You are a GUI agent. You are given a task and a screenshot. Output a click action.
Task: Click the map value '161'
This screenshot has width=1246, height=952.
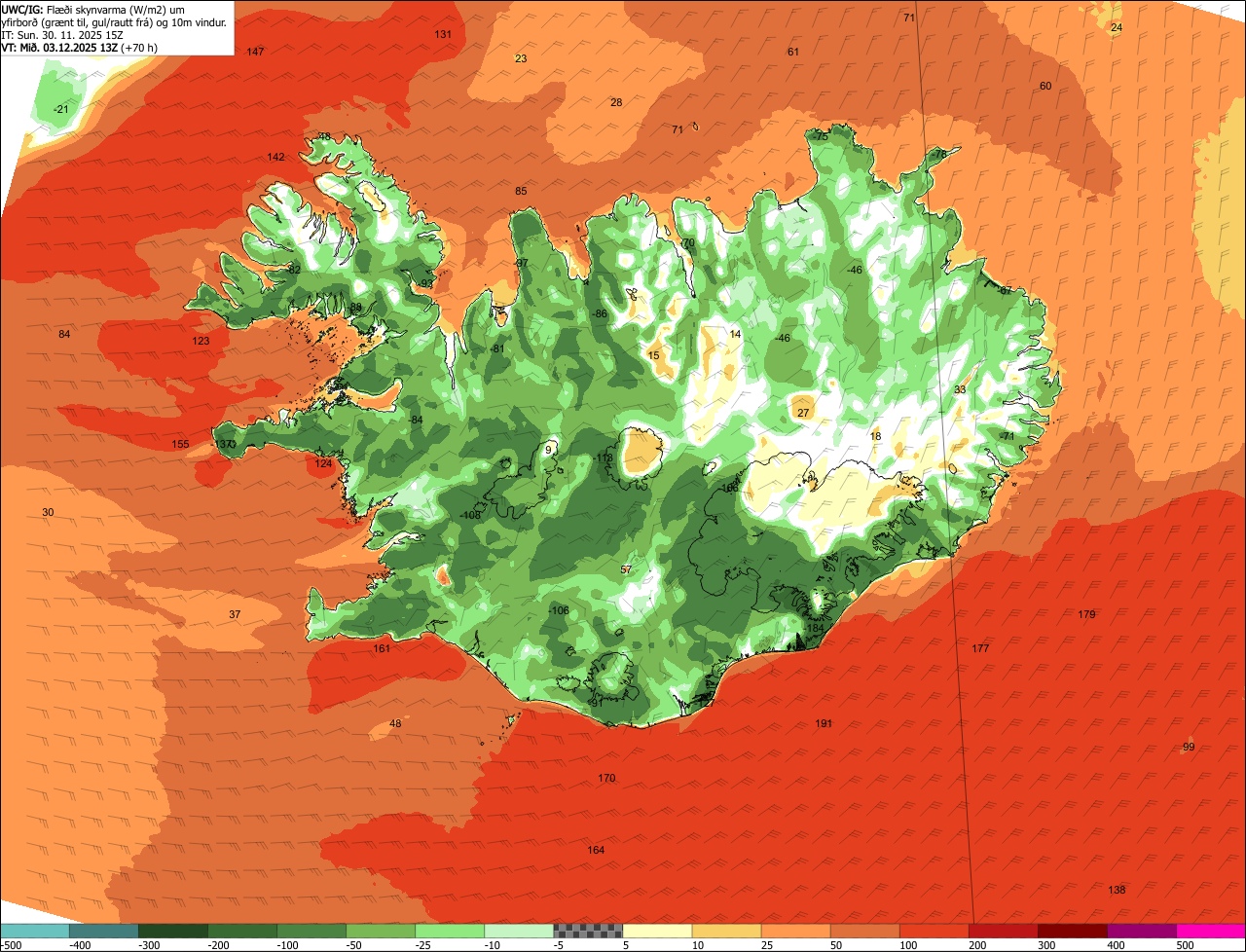tap(382, 648)
